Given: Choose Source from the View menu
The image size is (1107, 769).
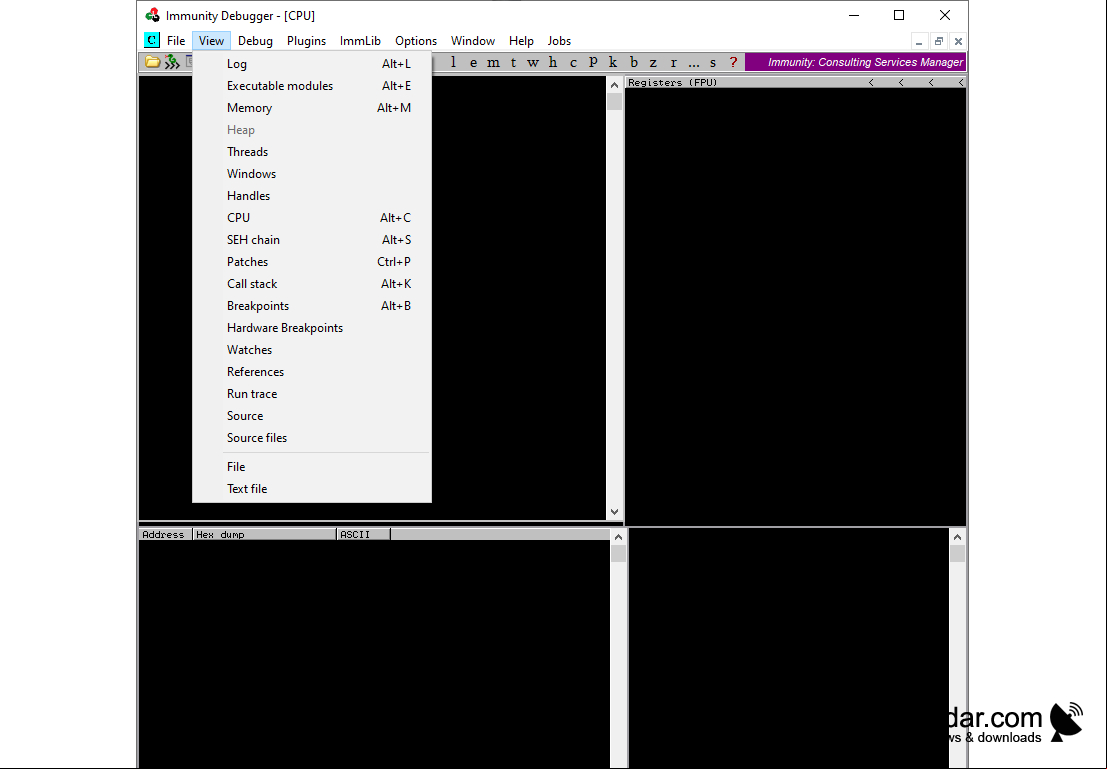Looking at the screenshot, I should pyautogui.click(x=312, y=416).
